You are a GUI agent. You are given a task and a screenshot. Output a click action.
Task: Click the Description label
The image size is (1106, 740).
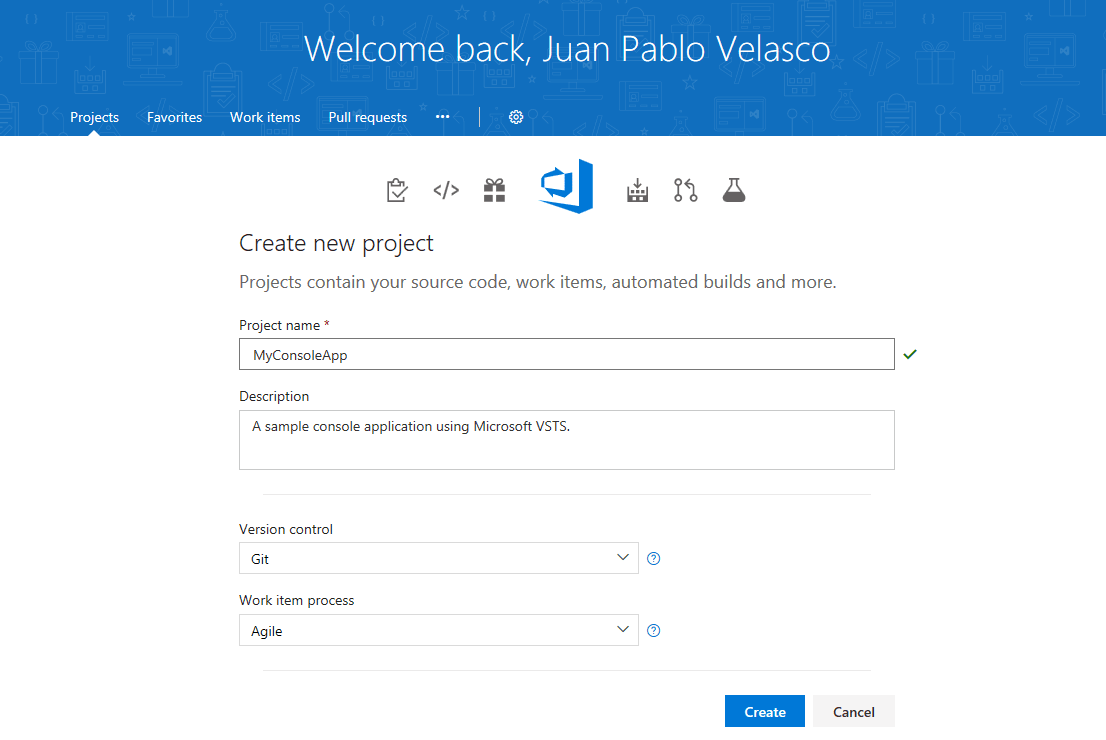[x=274, y=396]
